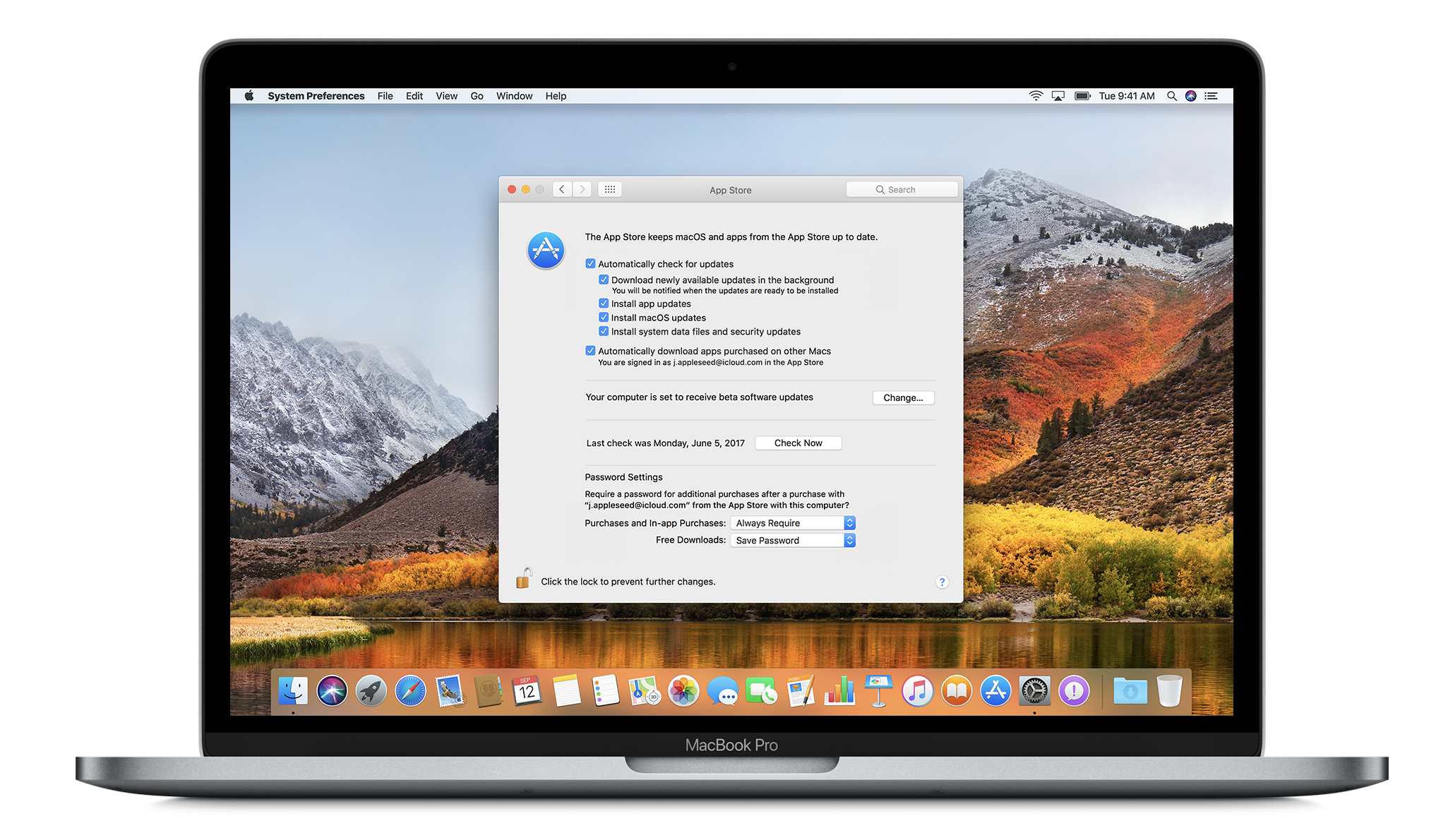Expand Purchases and In-app Purchases dropdown
This screenshot has width=1436, height=840.
coord(849,522)
